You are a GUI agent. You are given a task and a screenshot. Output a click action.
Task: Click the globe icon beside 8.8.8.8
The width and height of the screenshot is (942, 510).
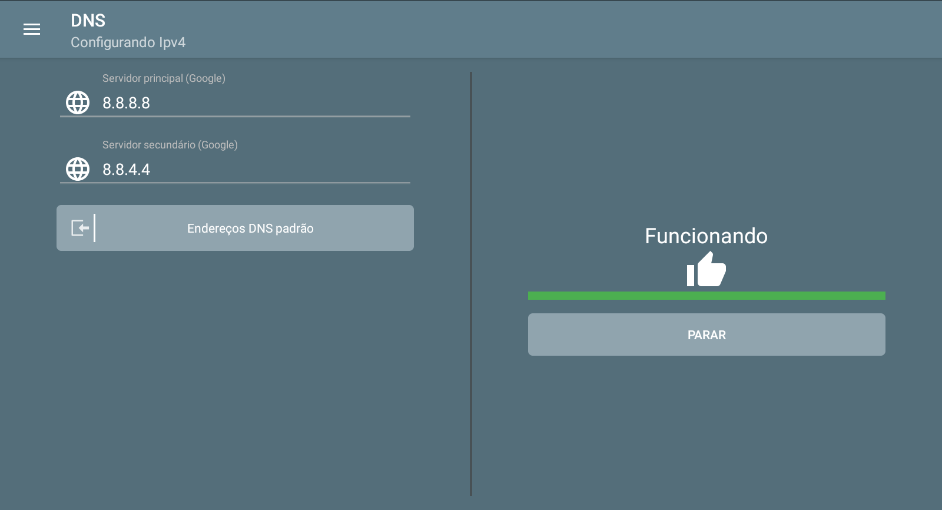77,102
